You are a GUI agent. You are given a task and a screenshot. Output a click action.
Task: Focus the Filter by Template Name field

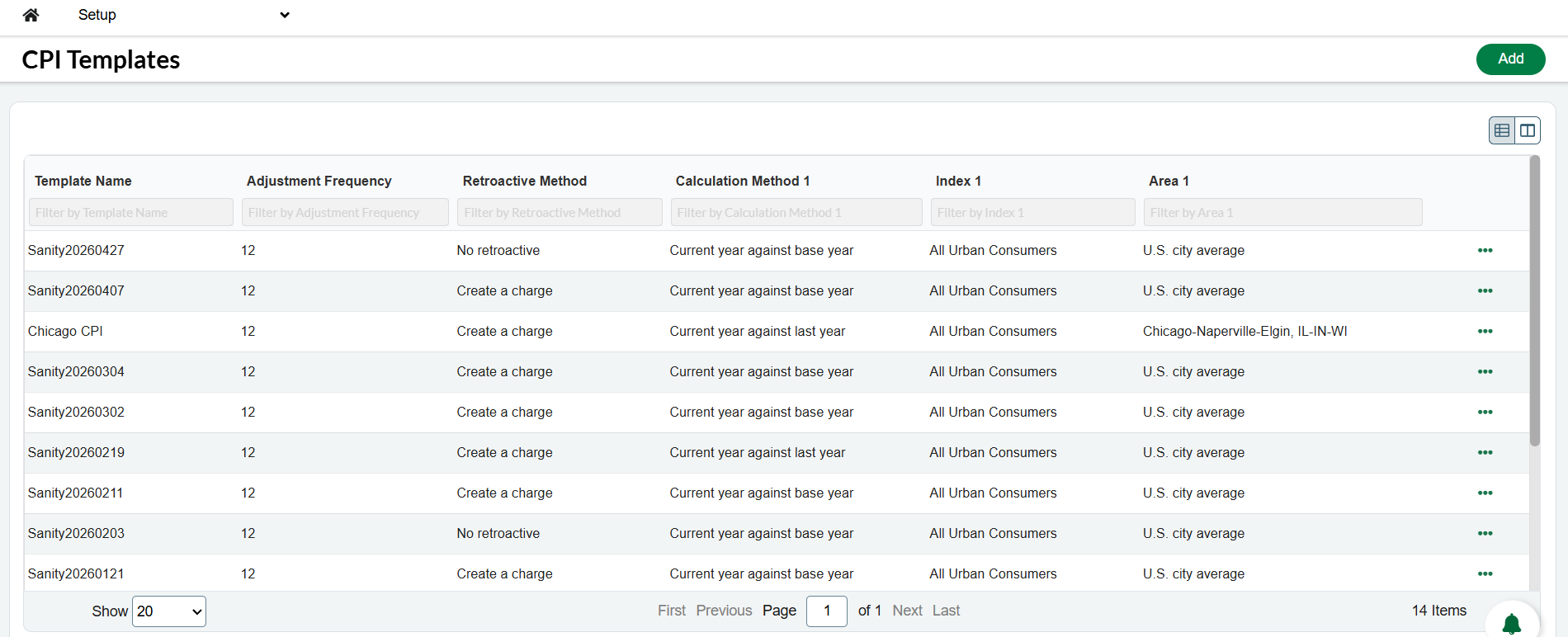[131, 212]
